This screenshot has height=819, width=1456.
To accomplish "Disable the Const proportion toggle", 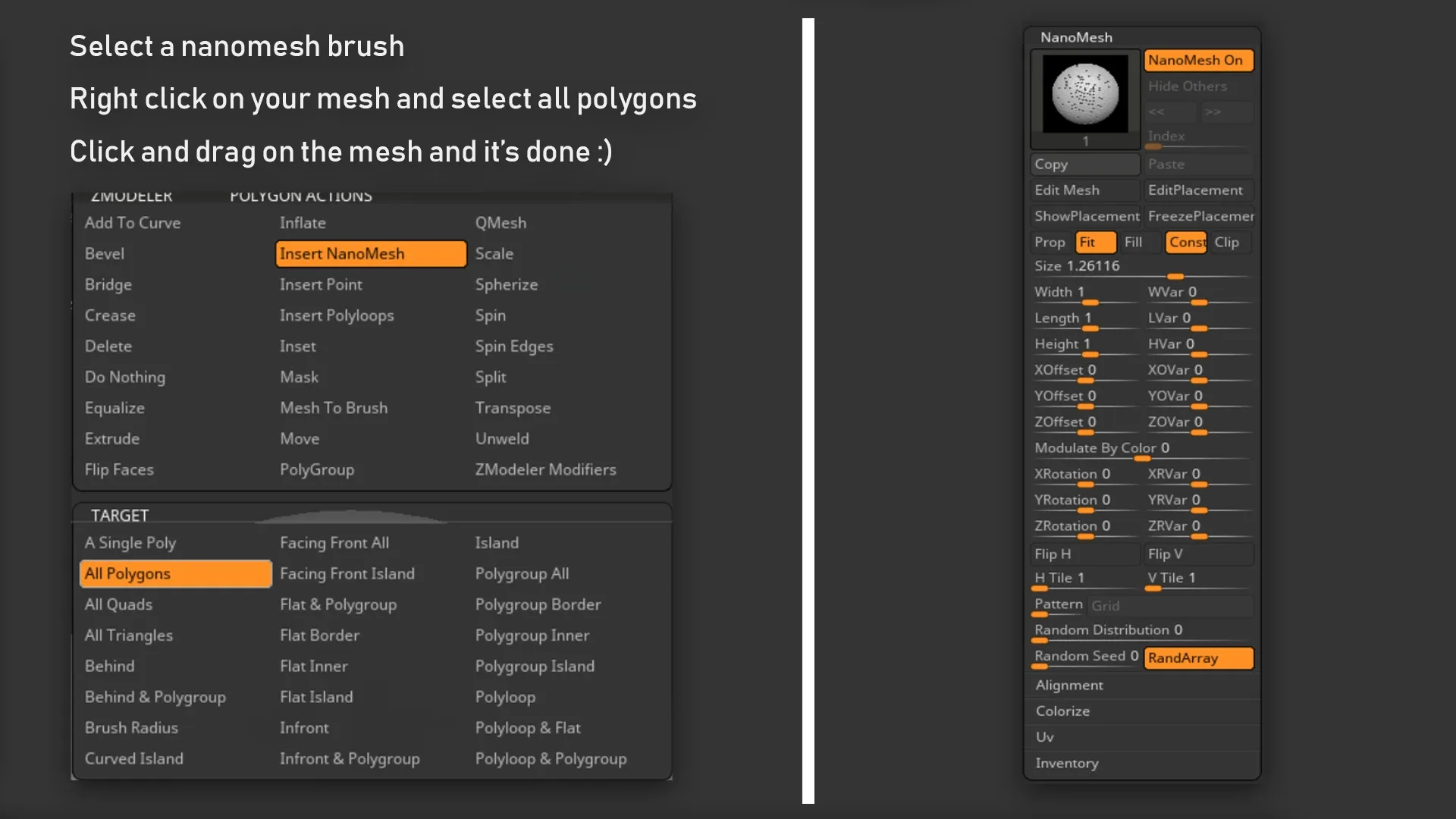I will tap(1185, 242).
